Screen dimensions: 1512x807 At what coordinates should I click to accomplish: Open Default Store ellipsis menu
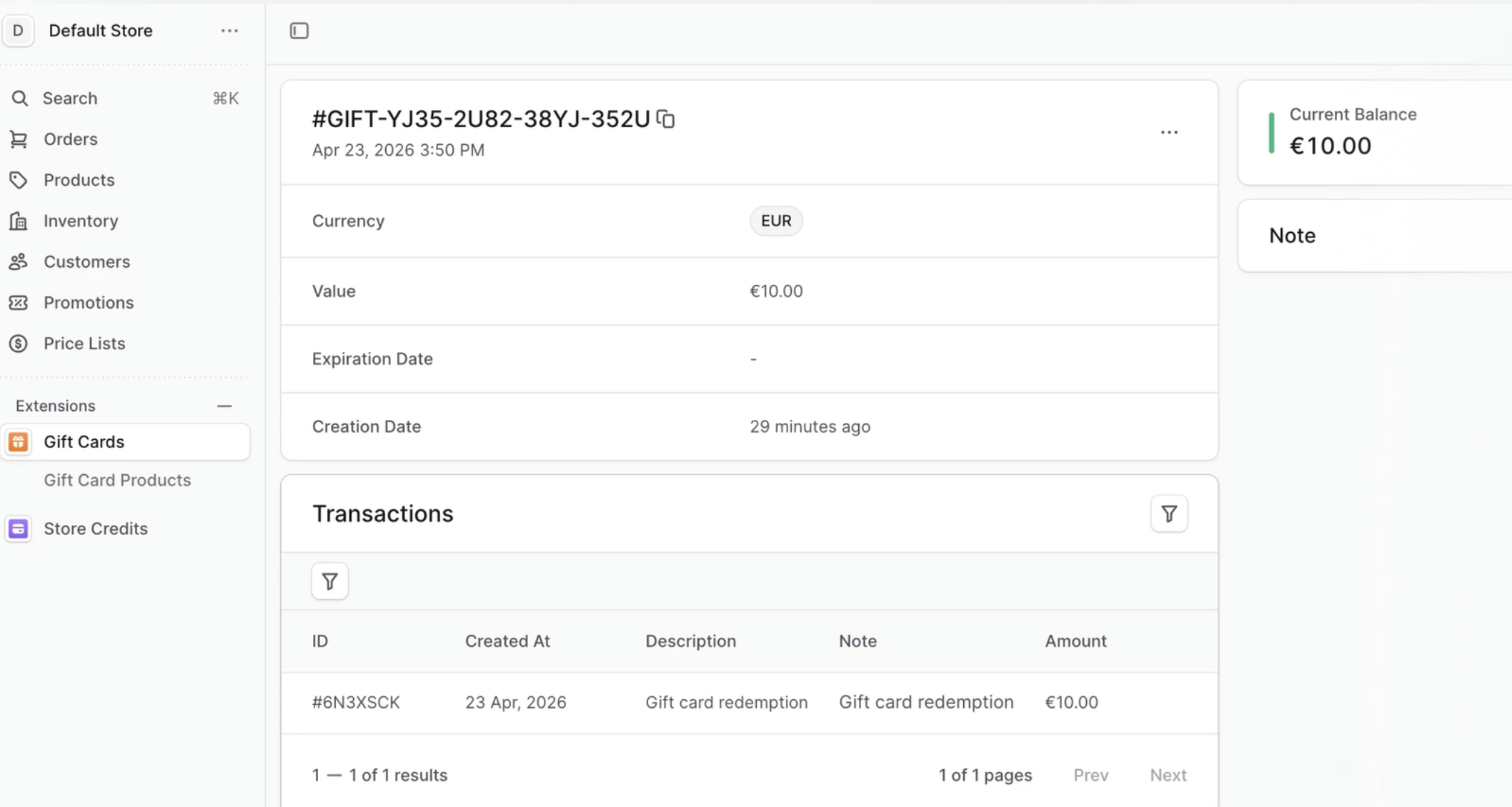coord(229,31)
